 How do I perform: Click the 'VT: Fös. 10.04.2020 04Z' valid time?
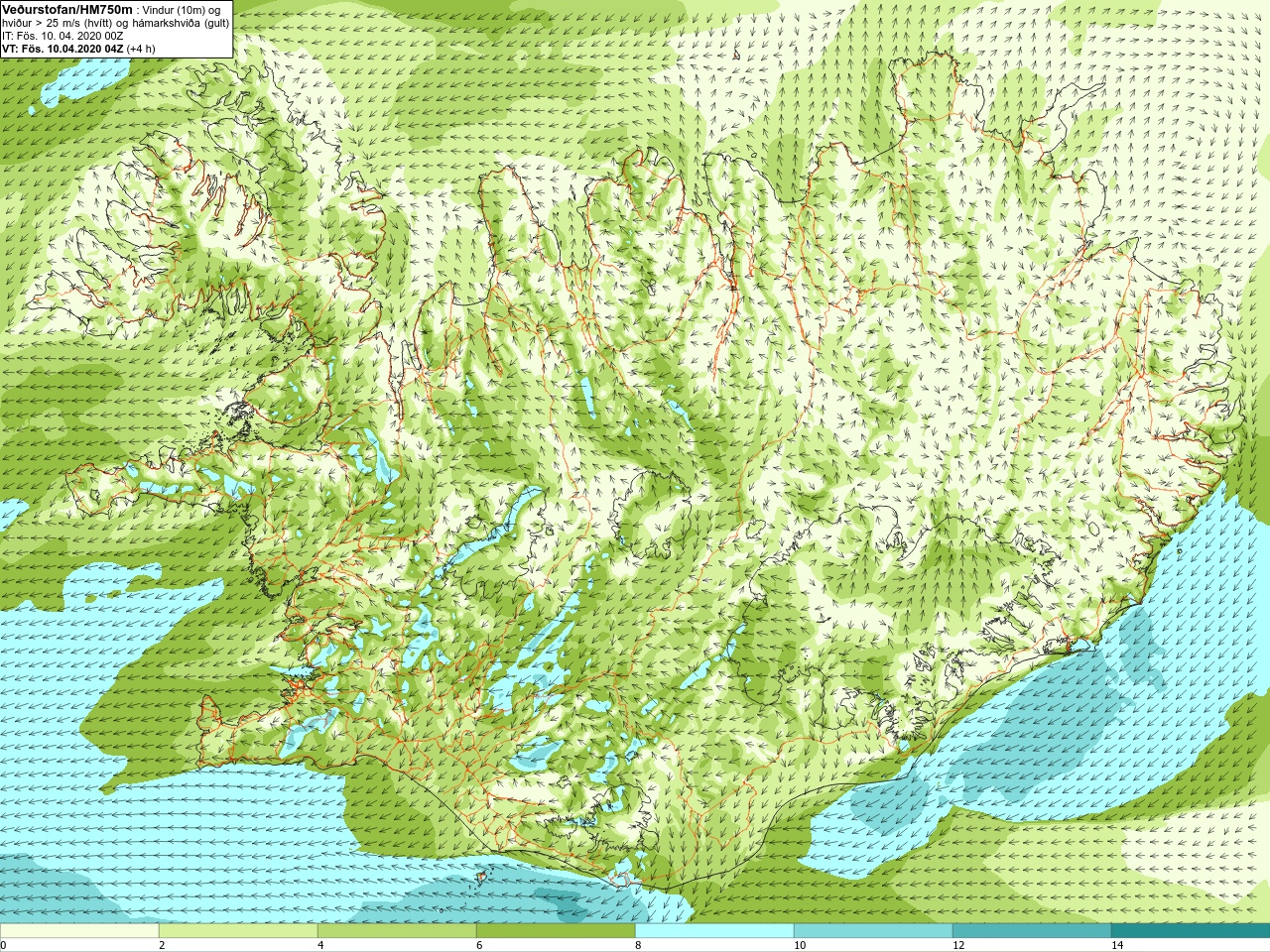[63, 49]
